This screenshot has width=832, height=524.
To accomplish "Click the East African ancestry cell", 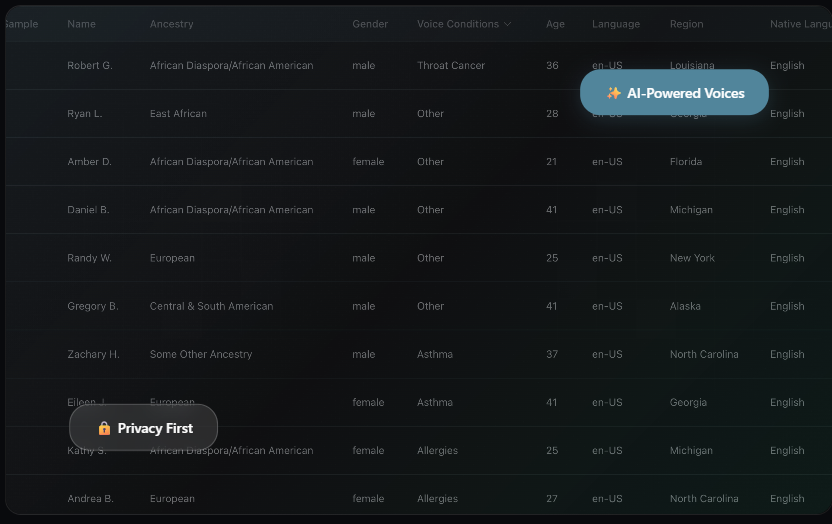I will coord(178,113).
